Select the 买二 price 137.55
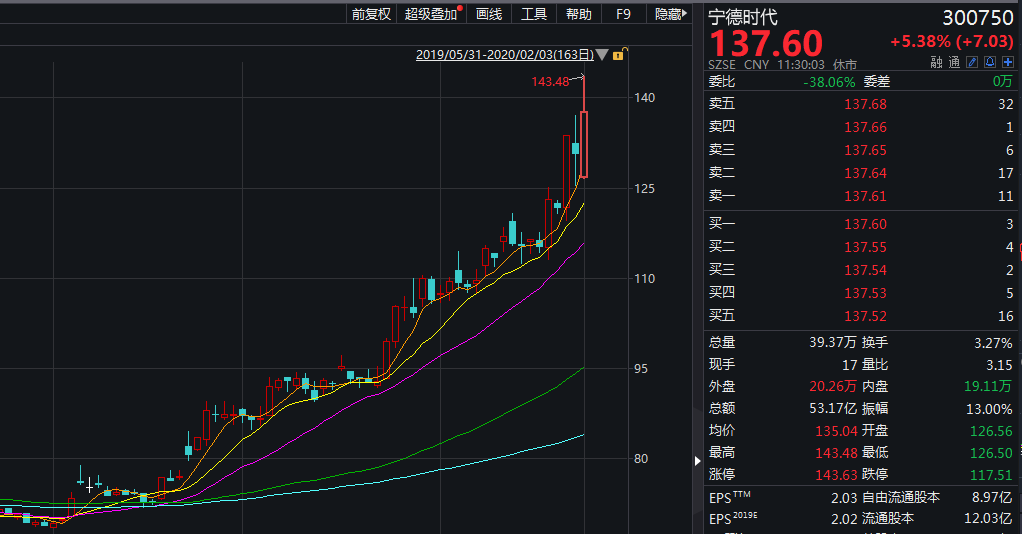Viewport: 1022px width, 534px height. point(866,247)
